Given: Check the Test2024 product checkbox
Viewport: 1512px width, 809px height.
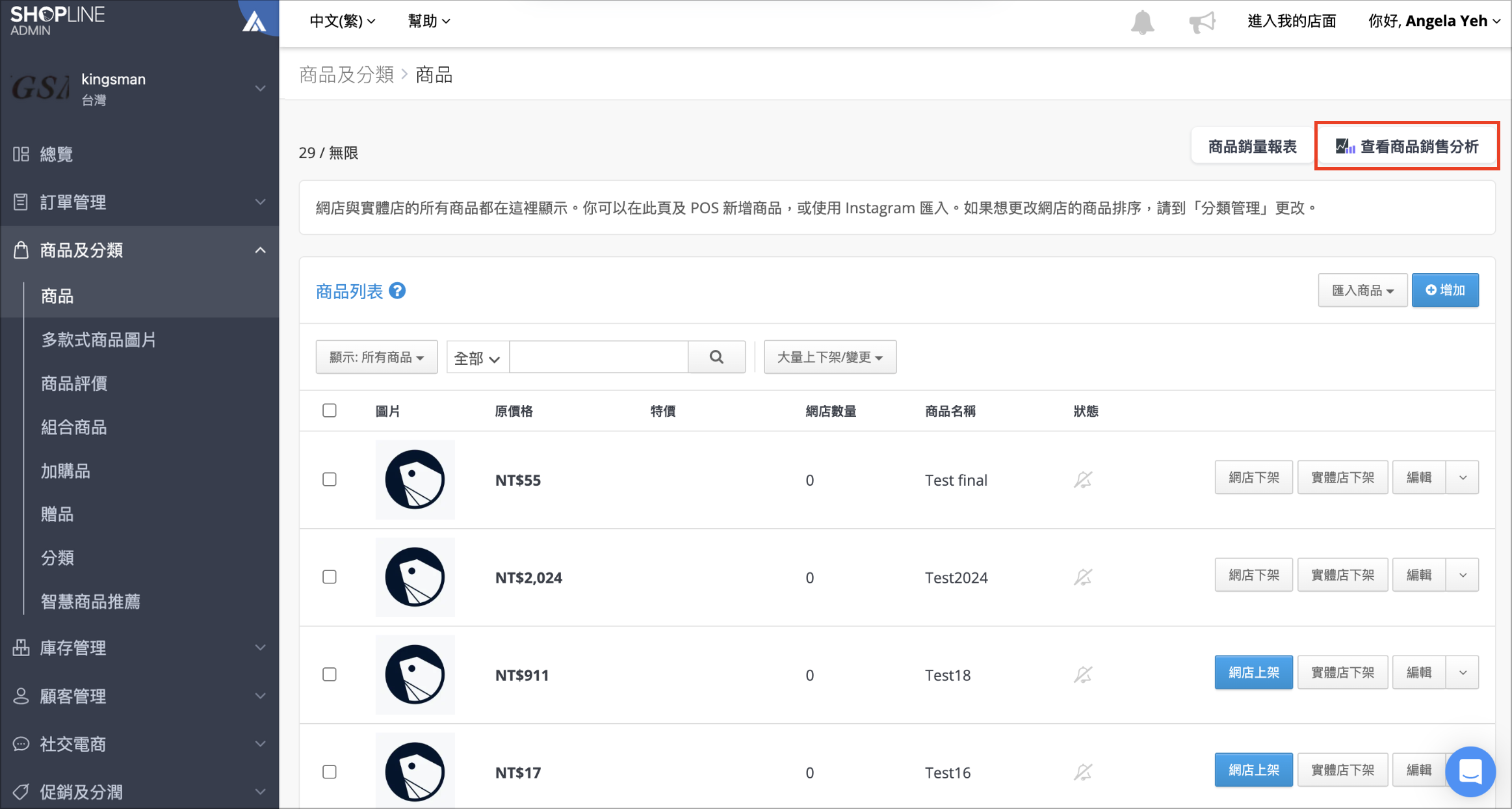Looking at the screenshot, I should click(330, 577).
